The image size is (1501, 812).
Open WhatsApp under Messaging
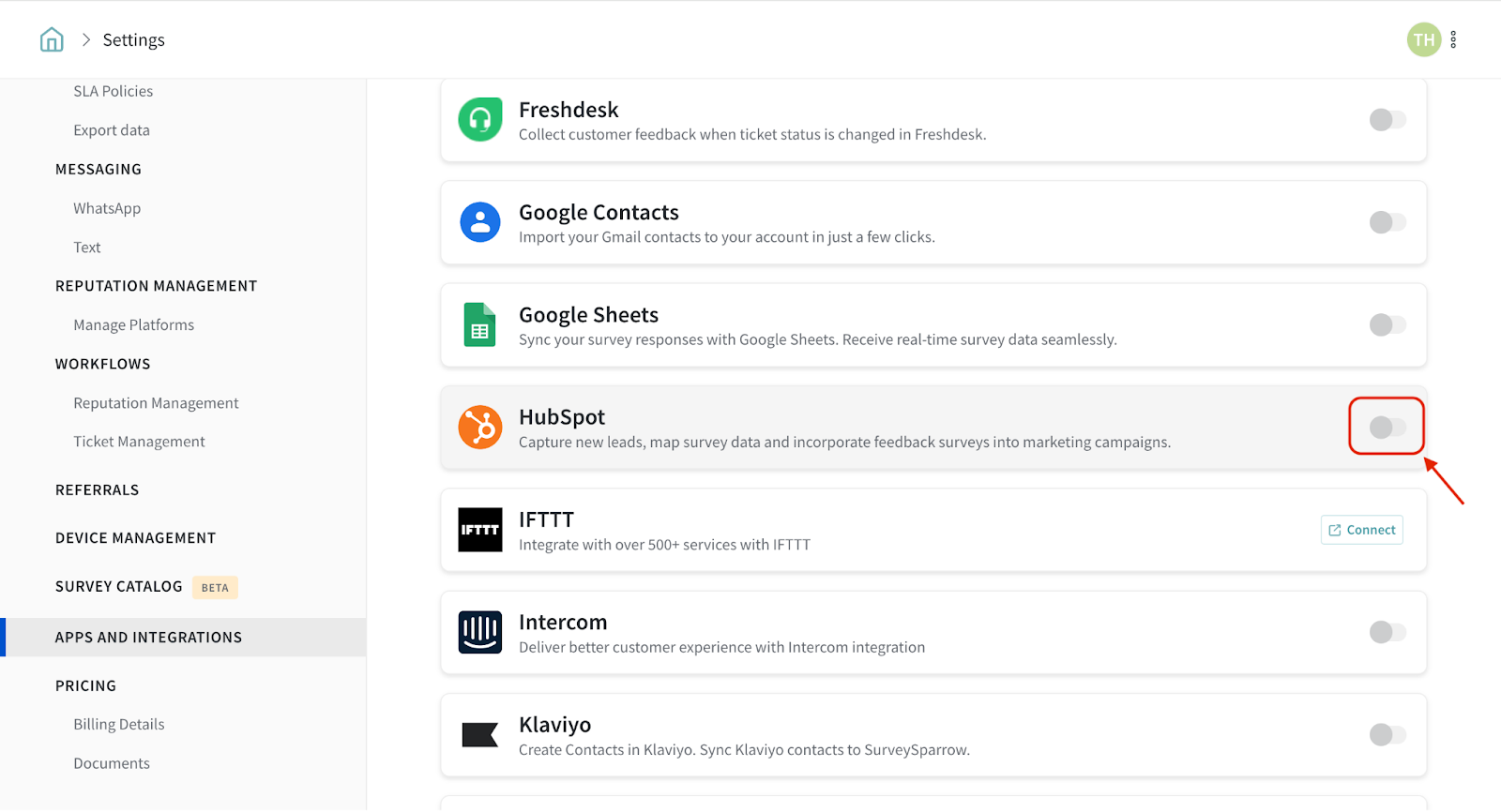107,208
